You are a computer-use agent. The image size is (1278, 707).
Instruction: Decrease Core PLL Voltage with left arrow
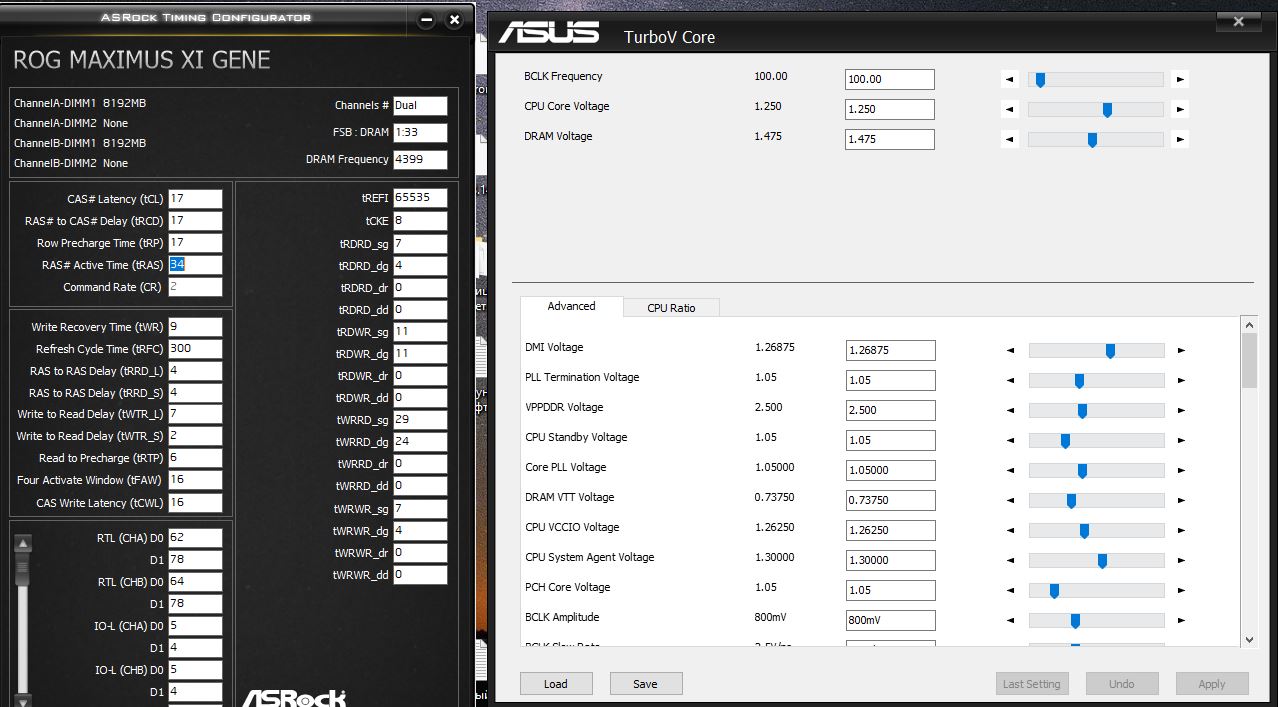click(x=1010, y=471)
